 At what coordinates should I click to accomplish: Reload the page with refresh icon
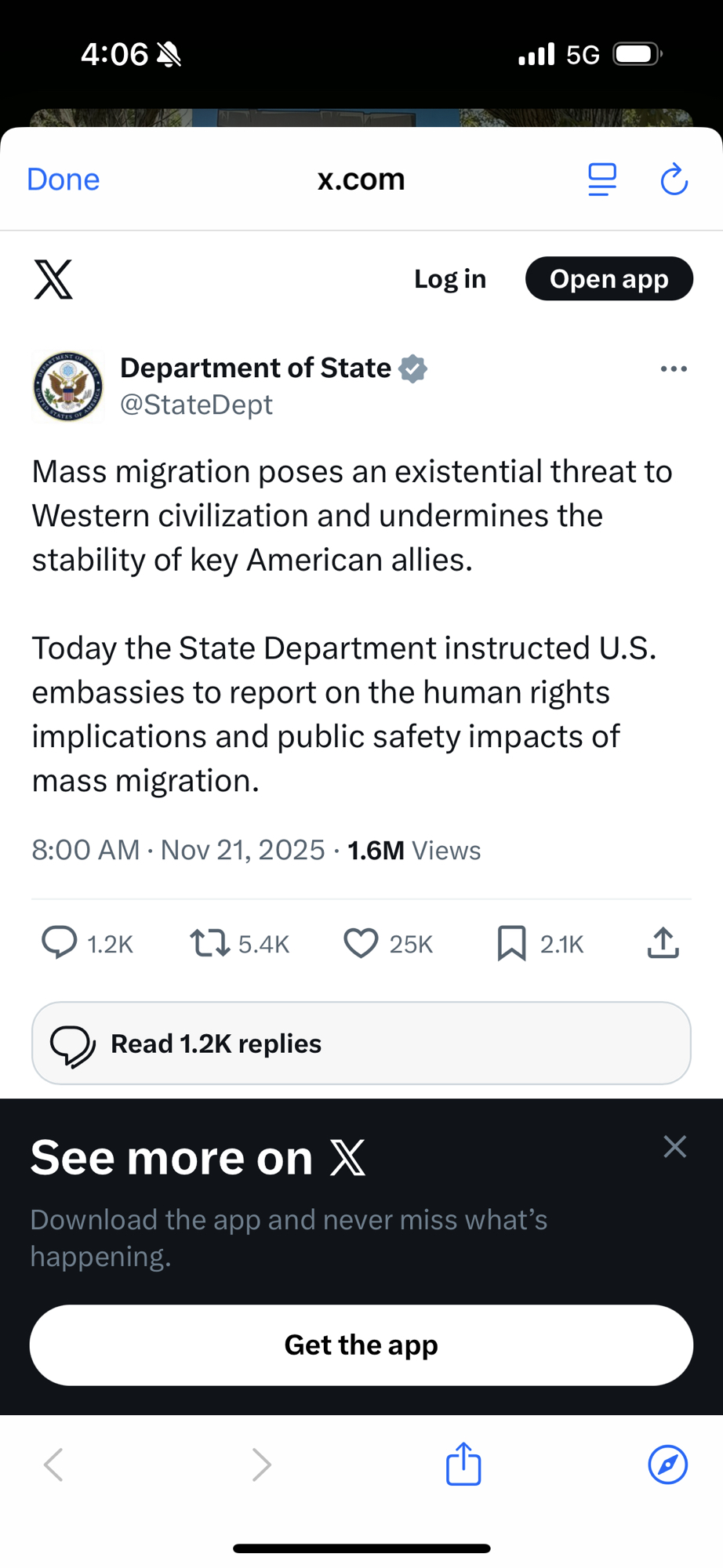[x=674, y=180]
